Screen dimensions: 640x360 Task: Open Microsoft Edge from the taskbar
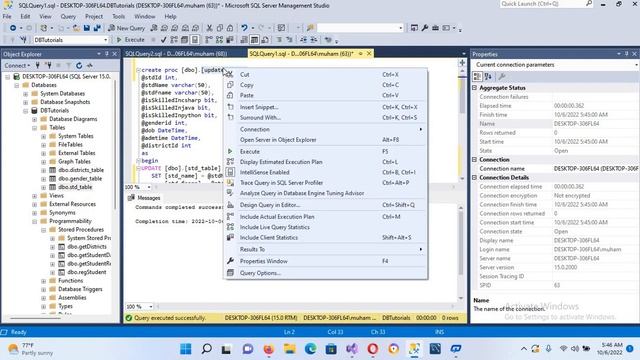310,349
